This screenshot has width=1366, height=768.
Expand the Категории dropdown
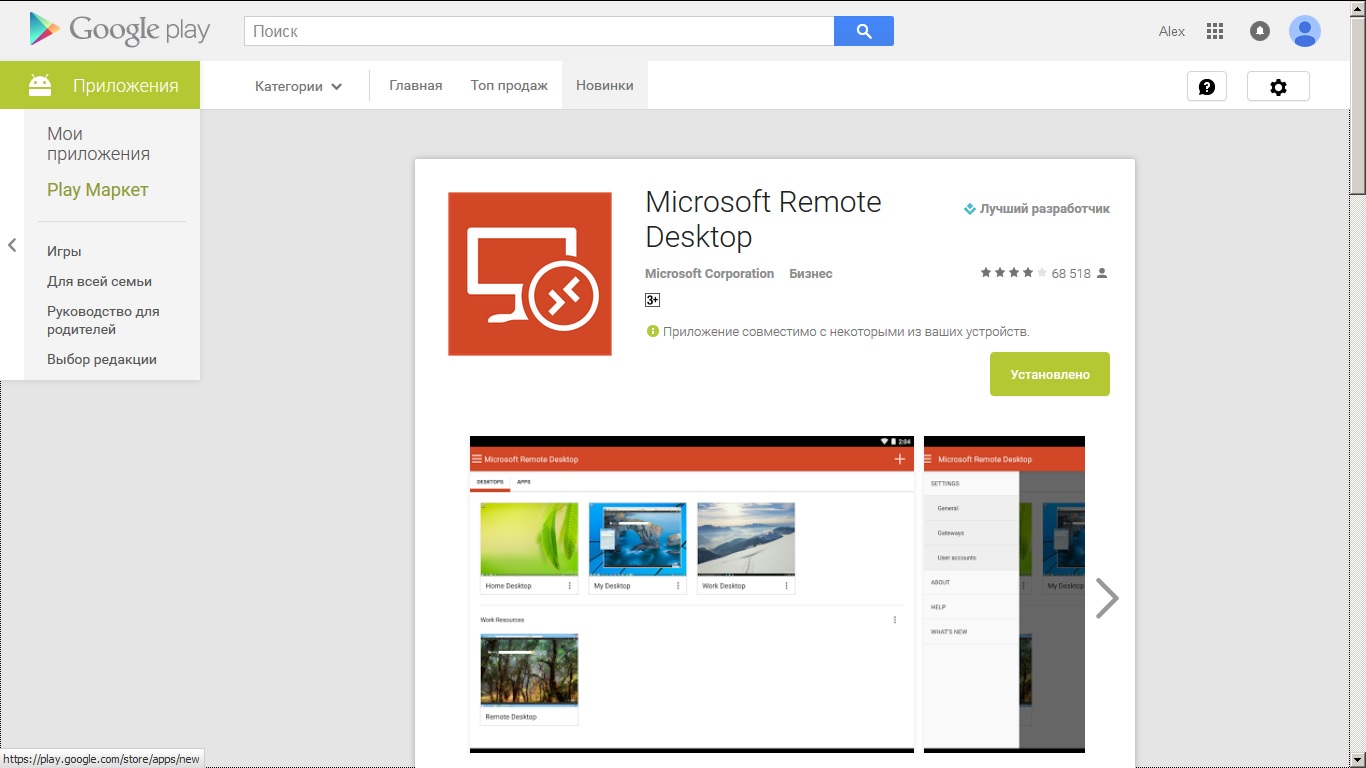[x=298, y=86]
